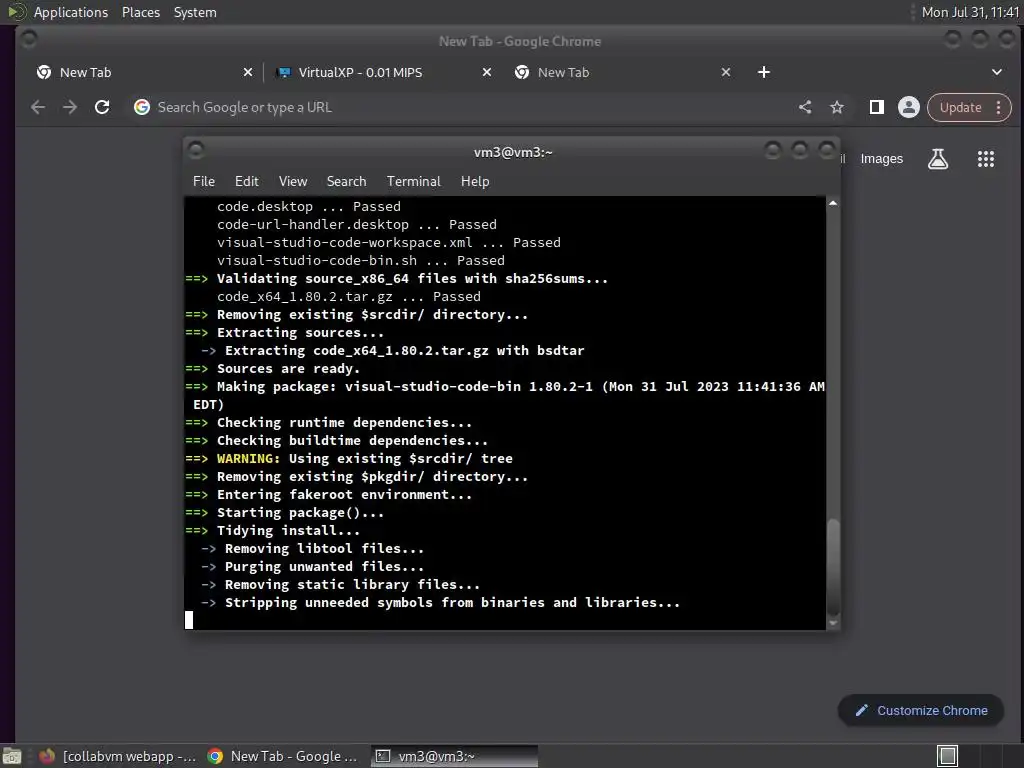Image resolution: width=1024 pixels, height=768 pixels.
Task: Click terminal scrollbar up arrow
Action: pyautogui.click(x=833, y=204)
